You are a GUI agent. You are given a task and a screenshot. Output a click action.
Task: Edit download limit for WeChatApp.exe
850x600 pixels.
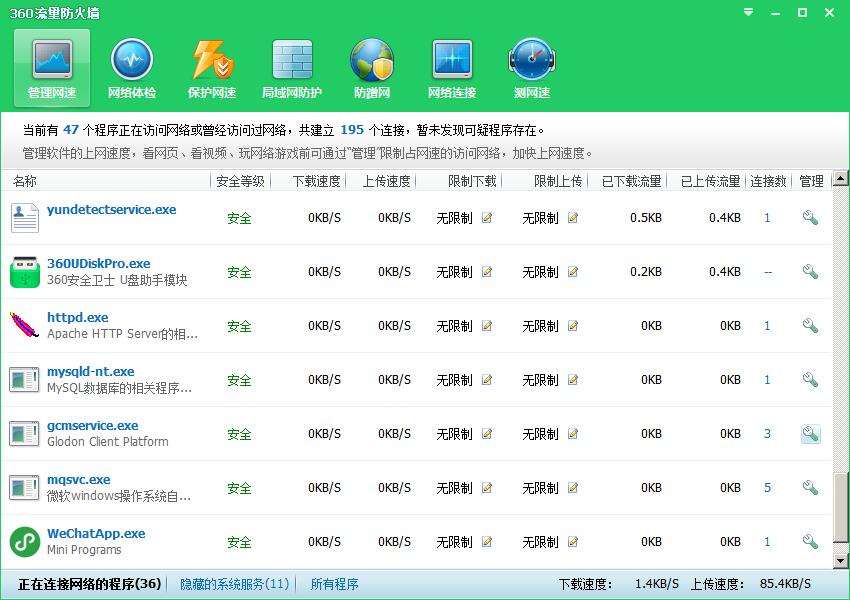tap(487, 541)
